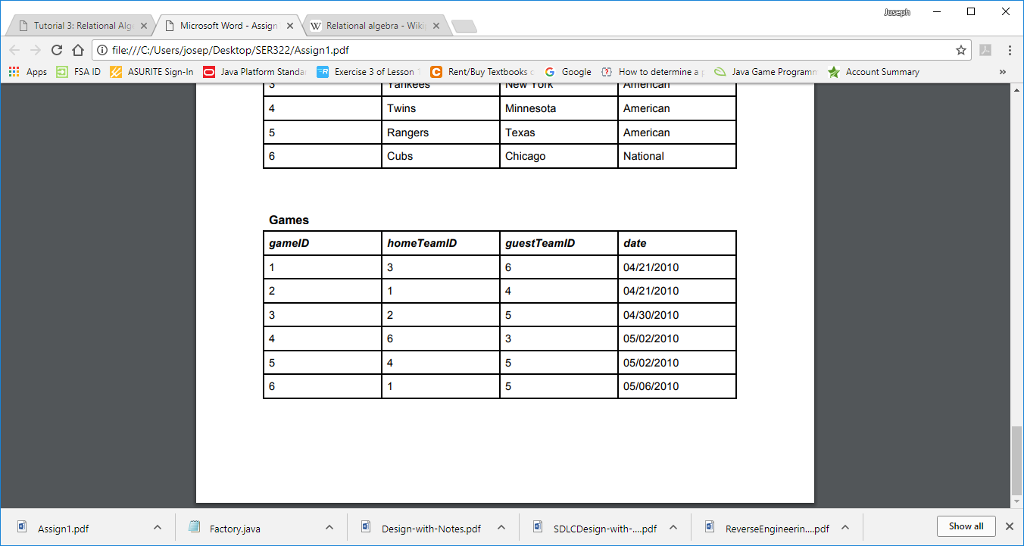Image resolution: width=1024 pixels, height=546 pixels.
Task: Open the Rent/Buy Textbooks bookmark
Action: pyautogui.click(x=482, y=72)
